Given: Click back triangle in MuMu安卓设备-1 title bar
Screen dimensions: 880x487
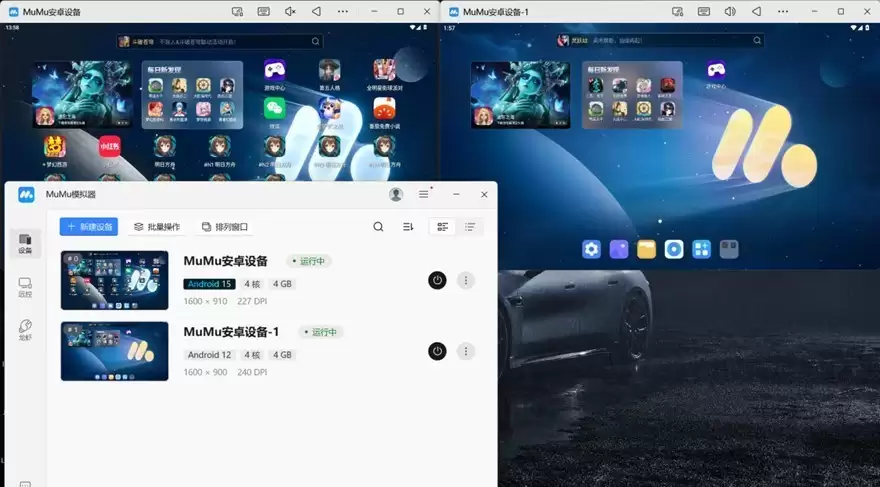Looking at the screenshot, I should tap(757, 11).
